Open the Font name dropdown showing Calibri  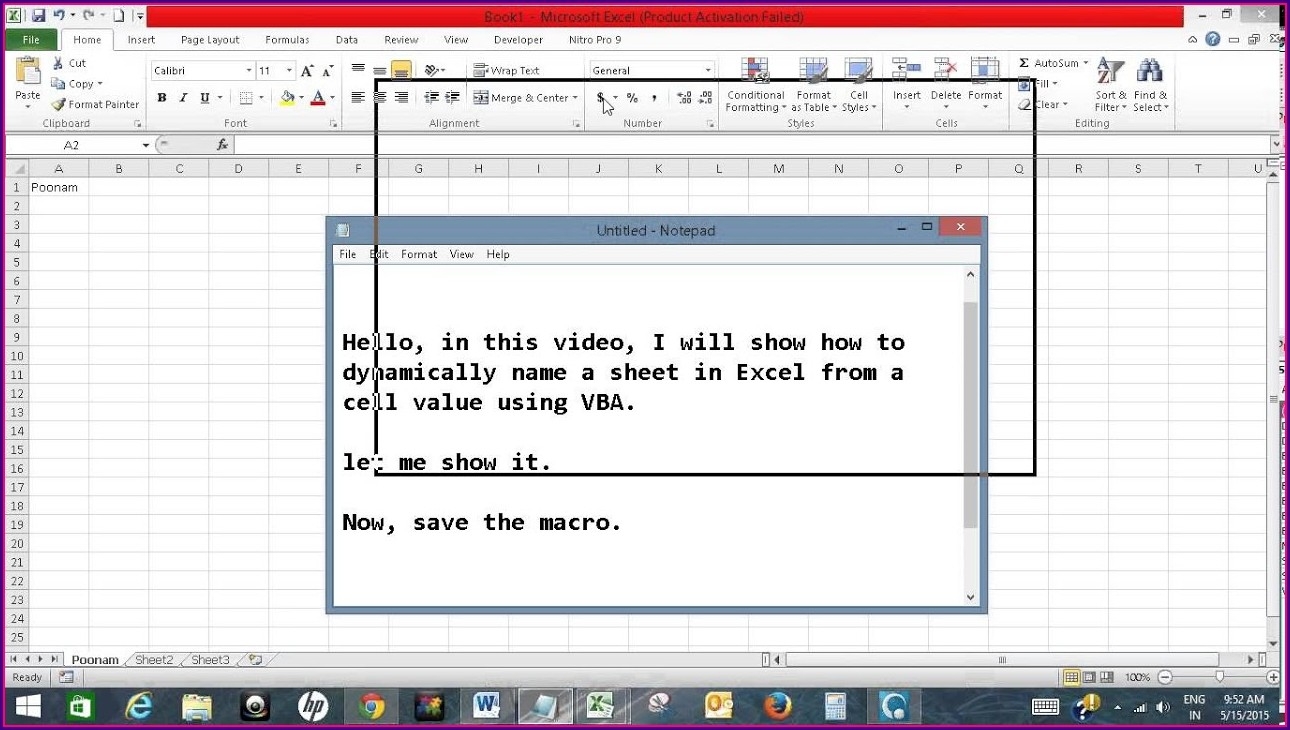248,71
